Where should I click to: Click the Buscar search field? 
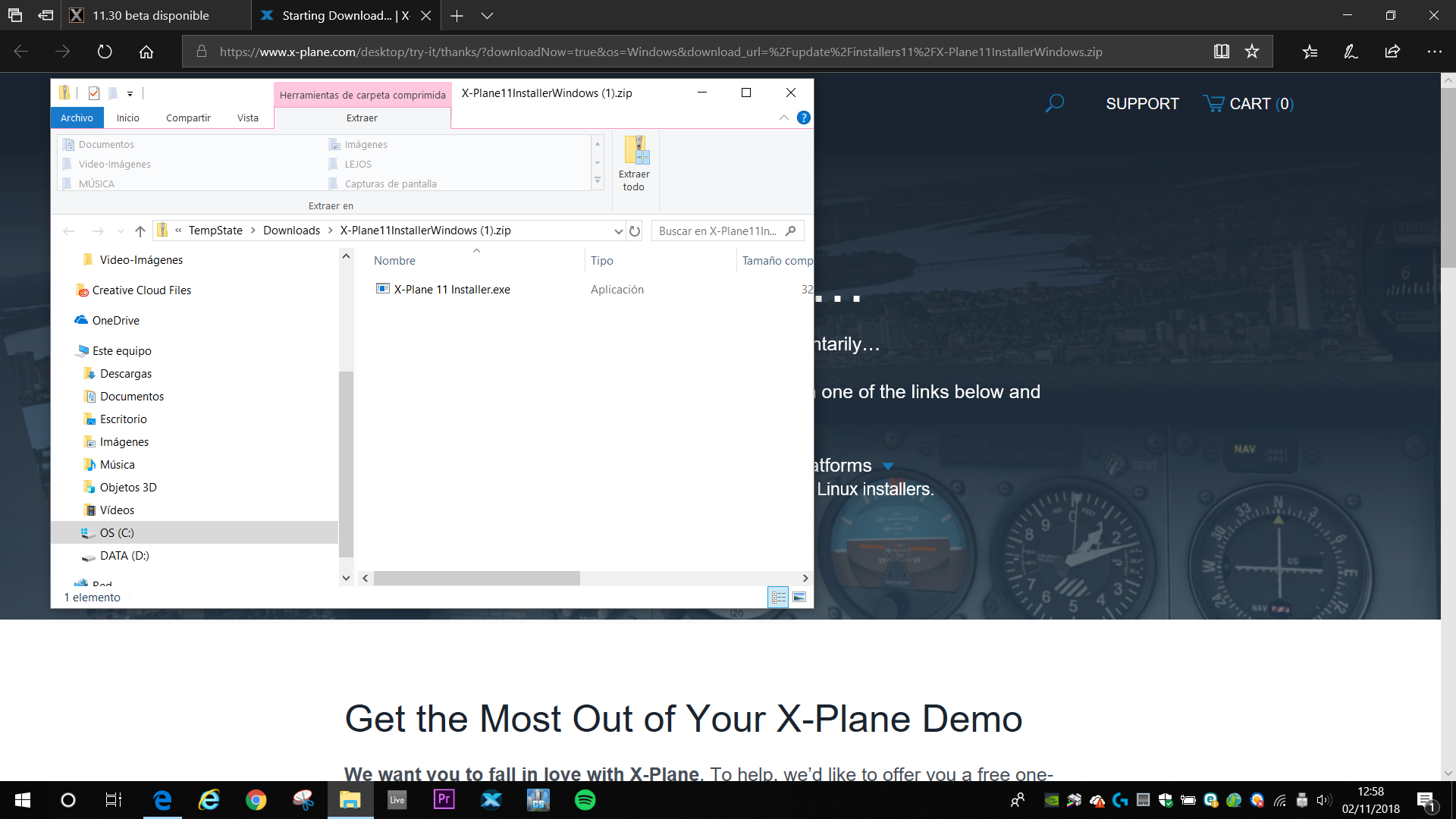(717, 231)
